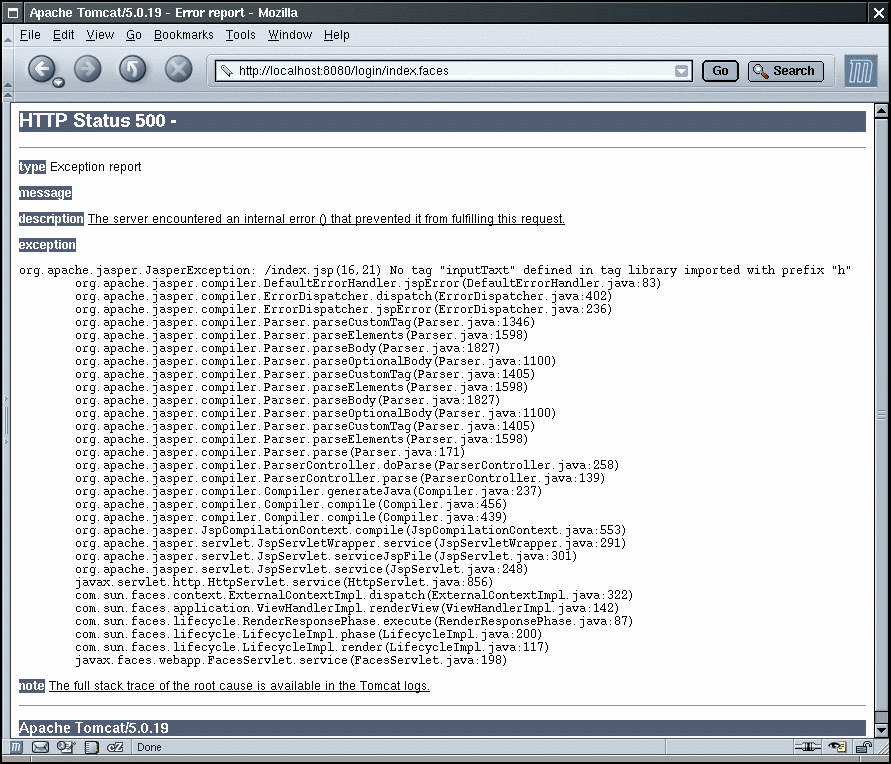Click the Go button
This screenshot has height=764, width=891.
[x=720, y=71]
